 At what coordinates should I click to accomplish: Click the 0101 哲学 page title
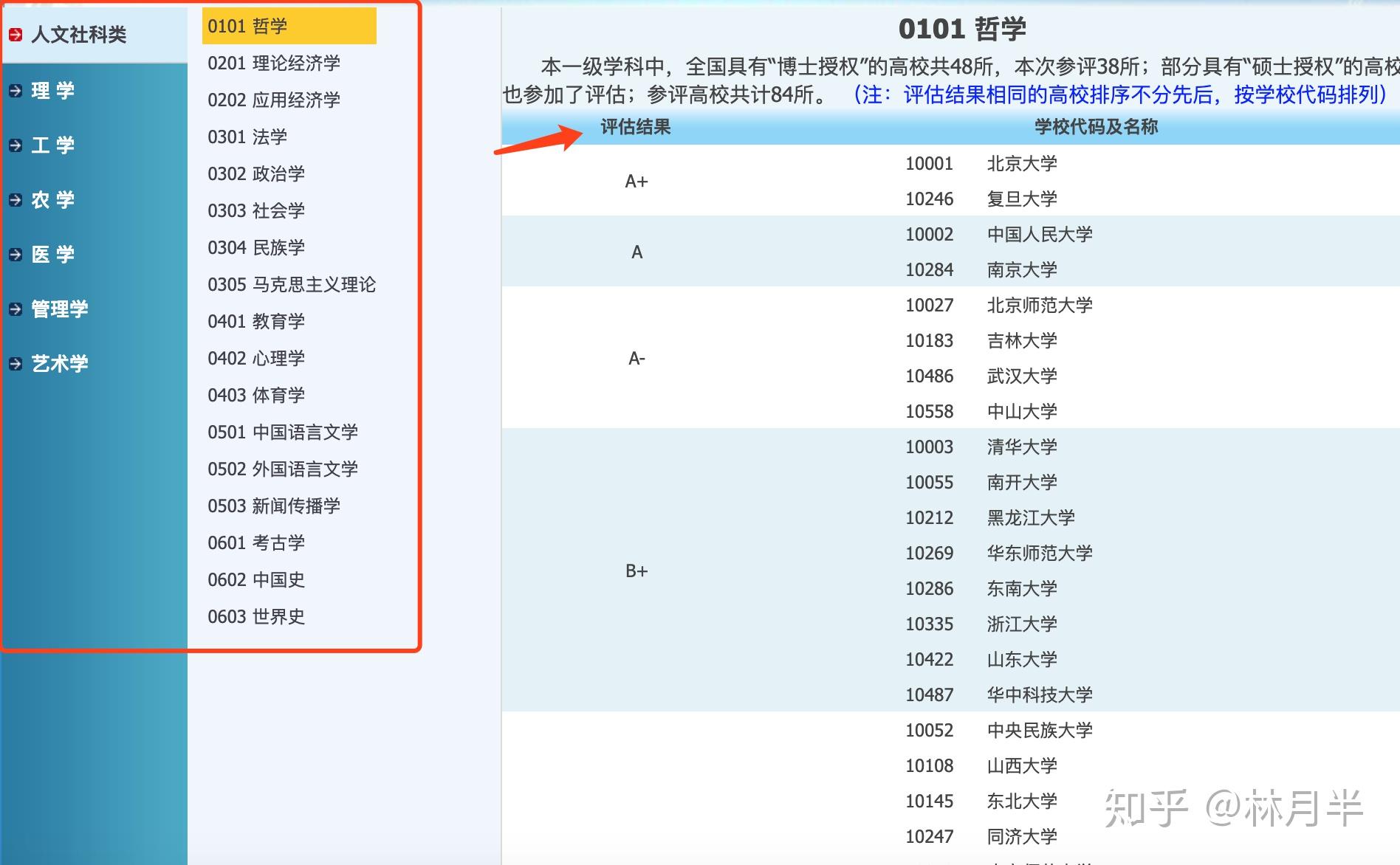click(962, 29)
